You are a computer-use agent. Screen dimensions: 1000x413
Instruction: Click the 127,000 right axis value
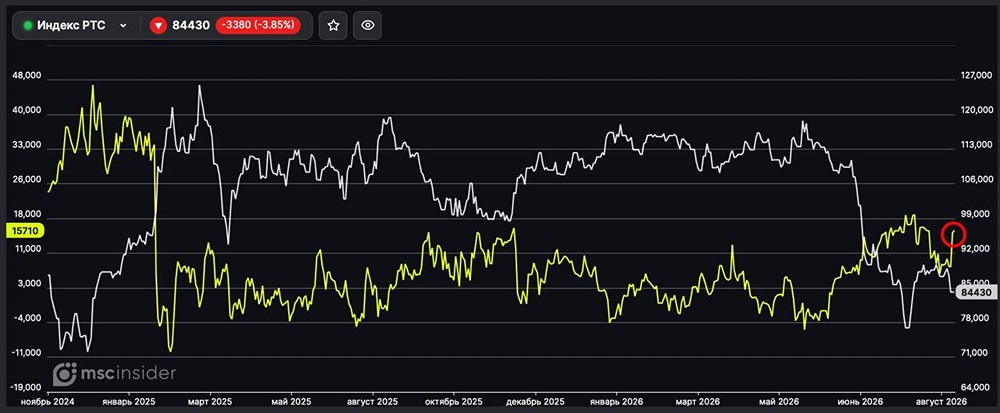coord(976,76)
